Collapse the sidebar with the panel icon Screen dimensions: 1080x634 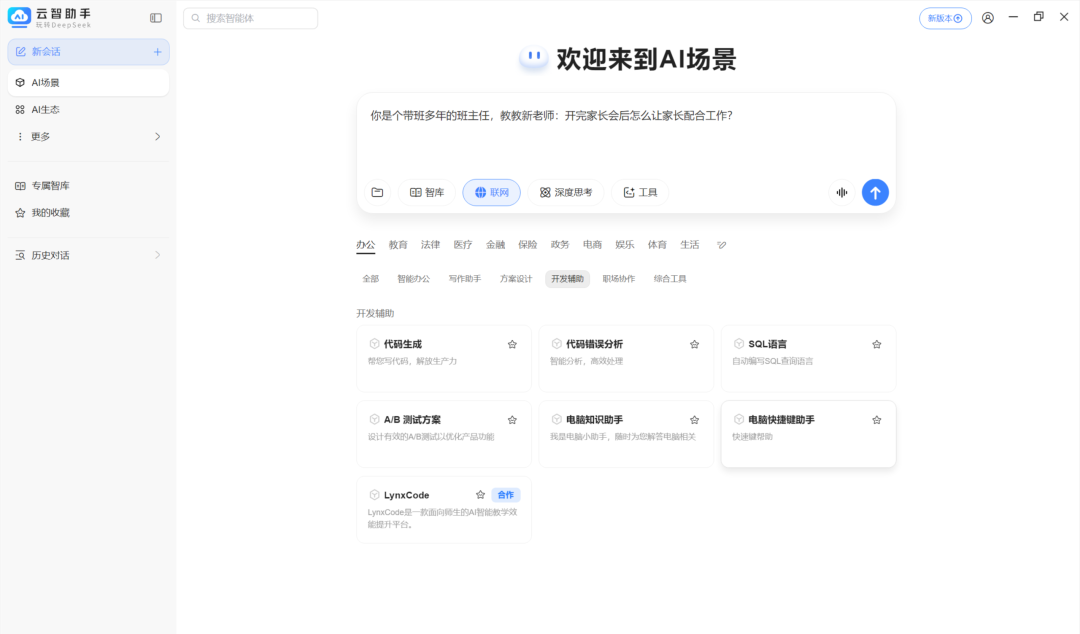[x=156, y=18]
